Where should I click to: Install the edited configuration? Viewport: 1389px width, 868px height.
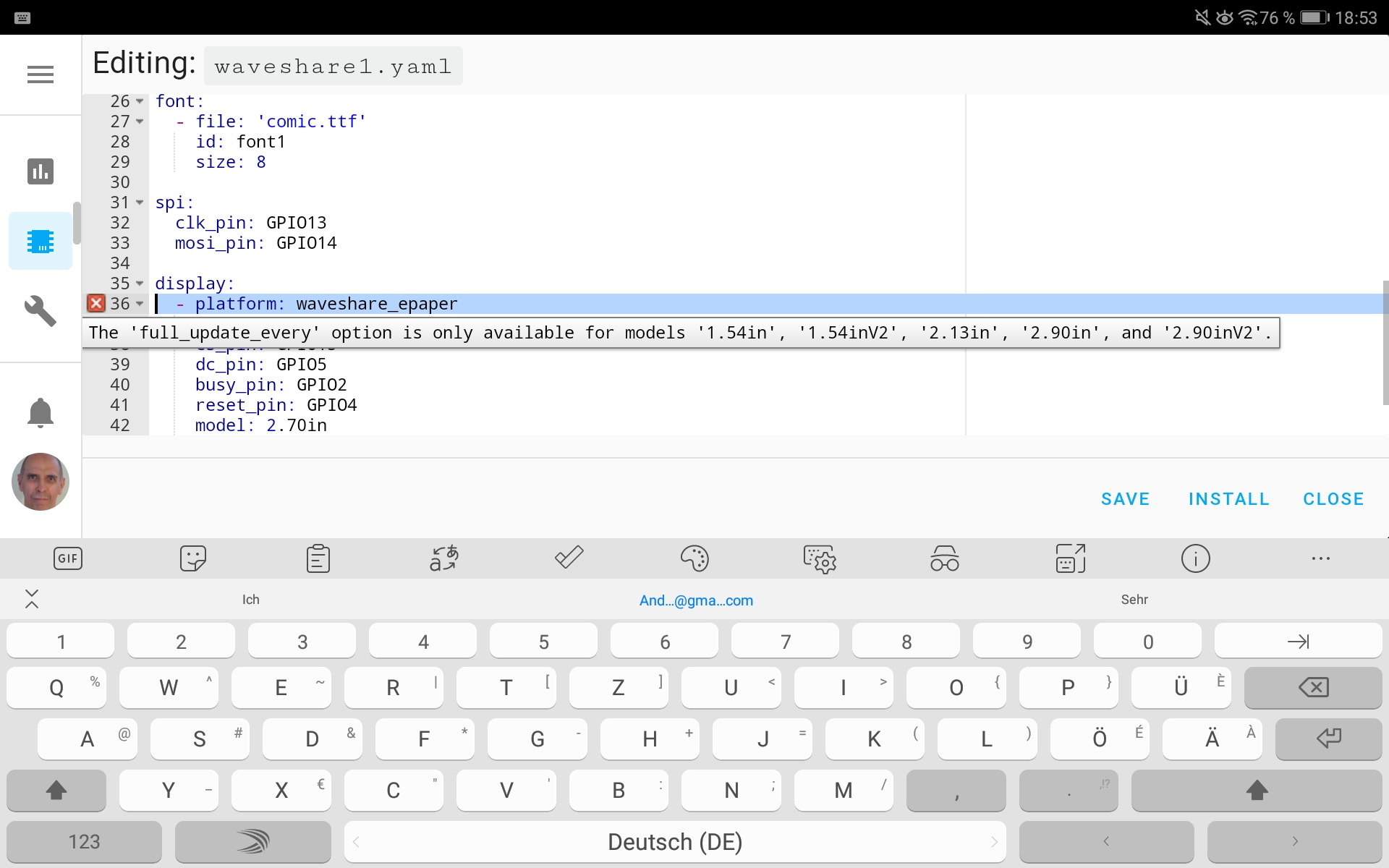click(x=1228, y=498)
